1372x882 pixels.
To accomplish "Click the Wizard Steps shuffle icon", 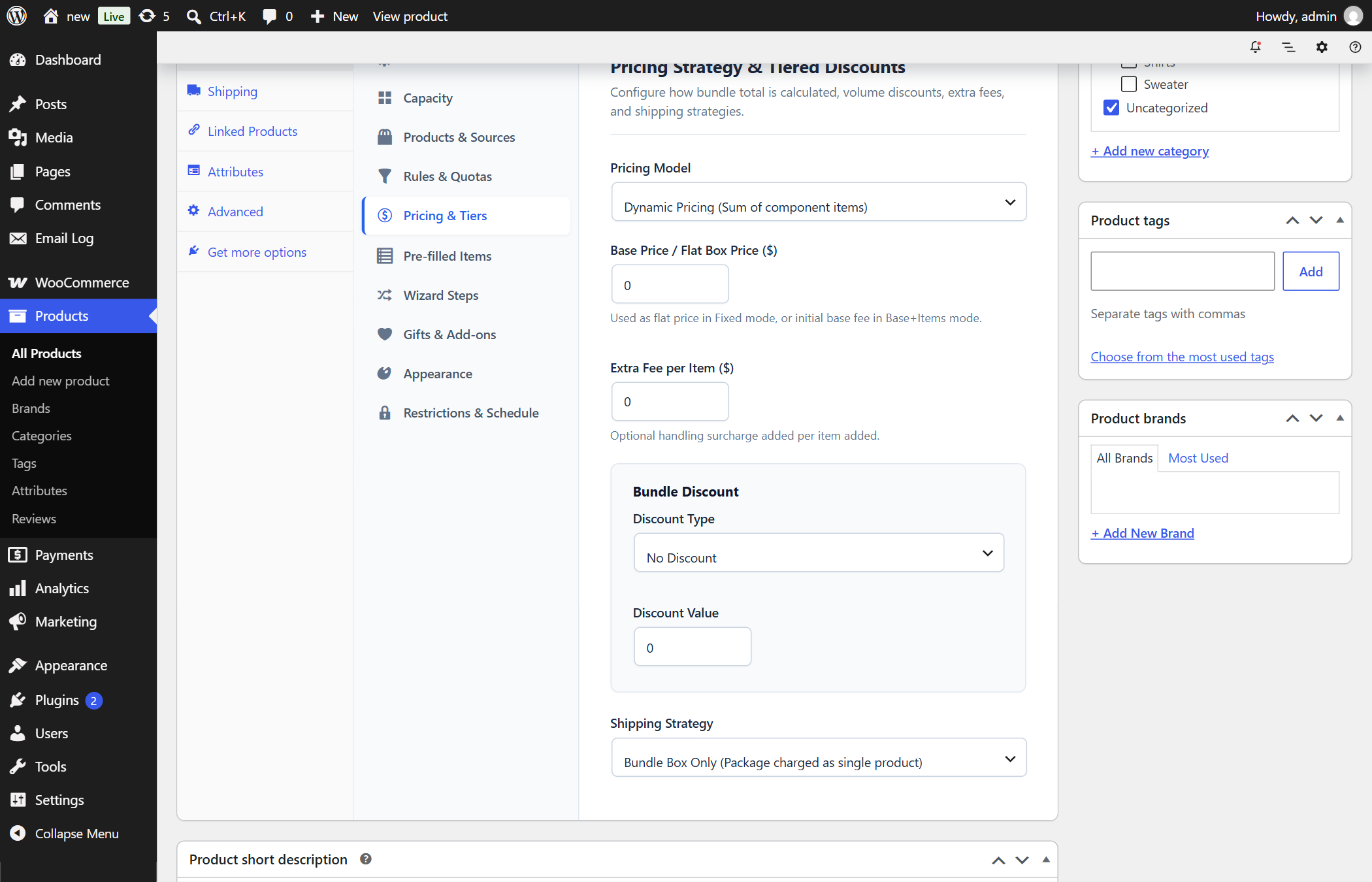I will pos(385,295).
